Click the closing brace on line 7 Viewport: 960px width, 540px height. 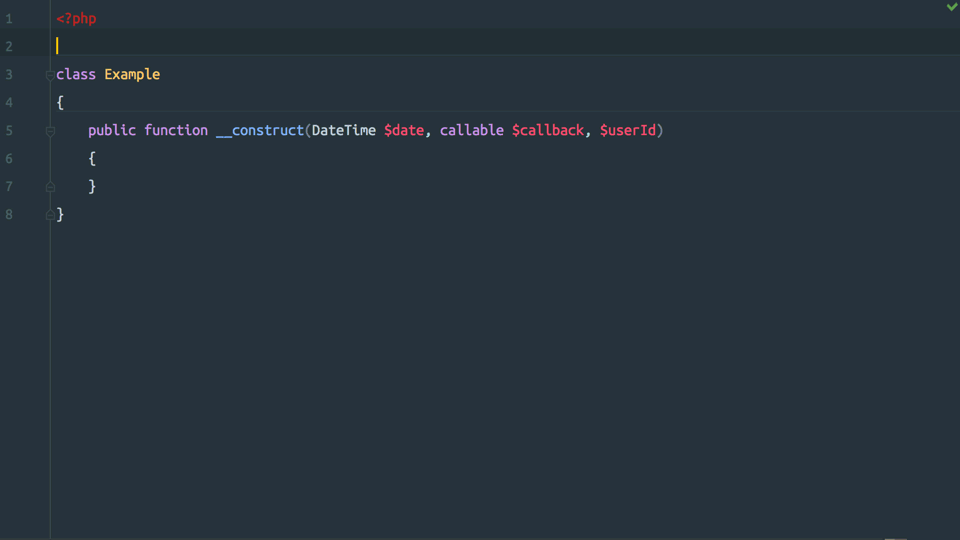tap(92, 186)
